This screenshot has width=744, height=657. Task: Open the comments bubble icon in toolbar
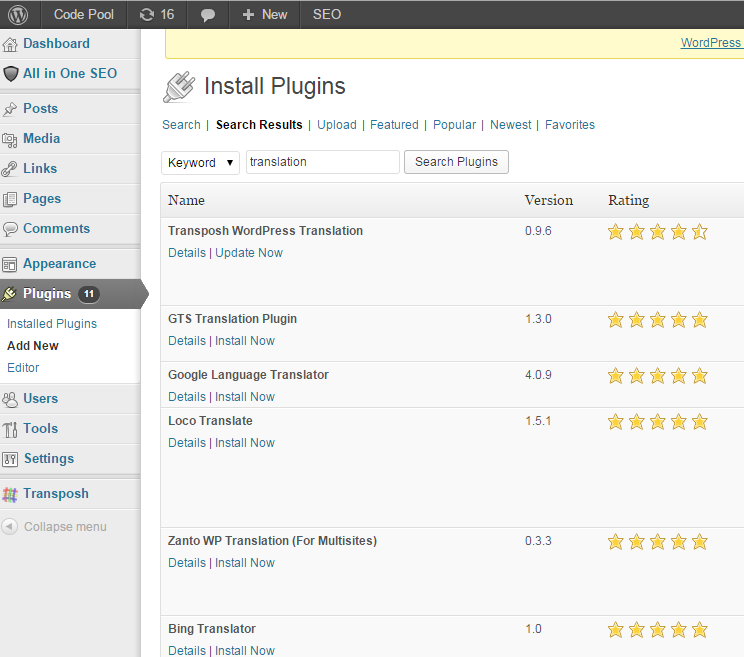click(x=208, y=14)
